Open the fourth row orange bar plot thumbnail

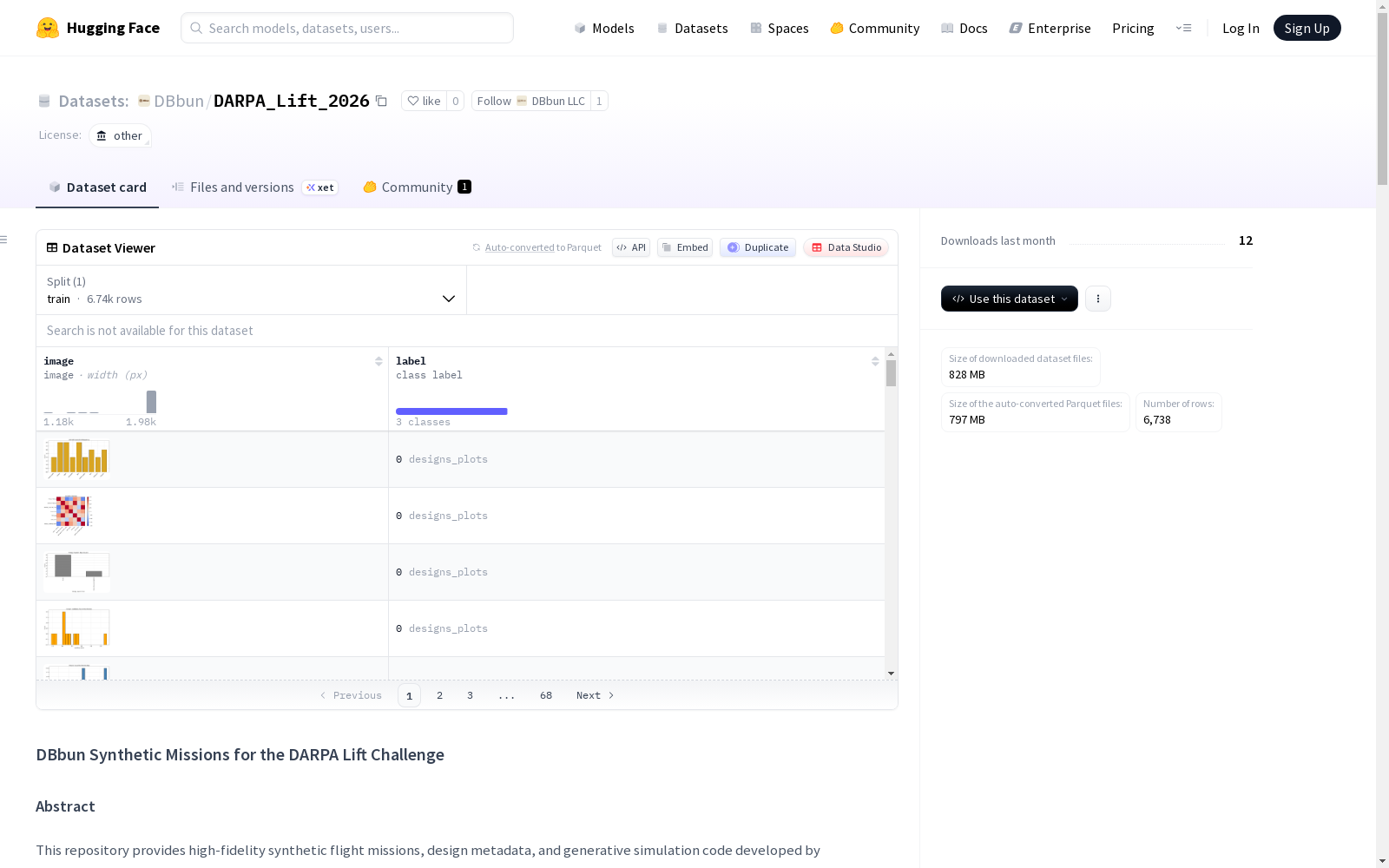point(77,628)
